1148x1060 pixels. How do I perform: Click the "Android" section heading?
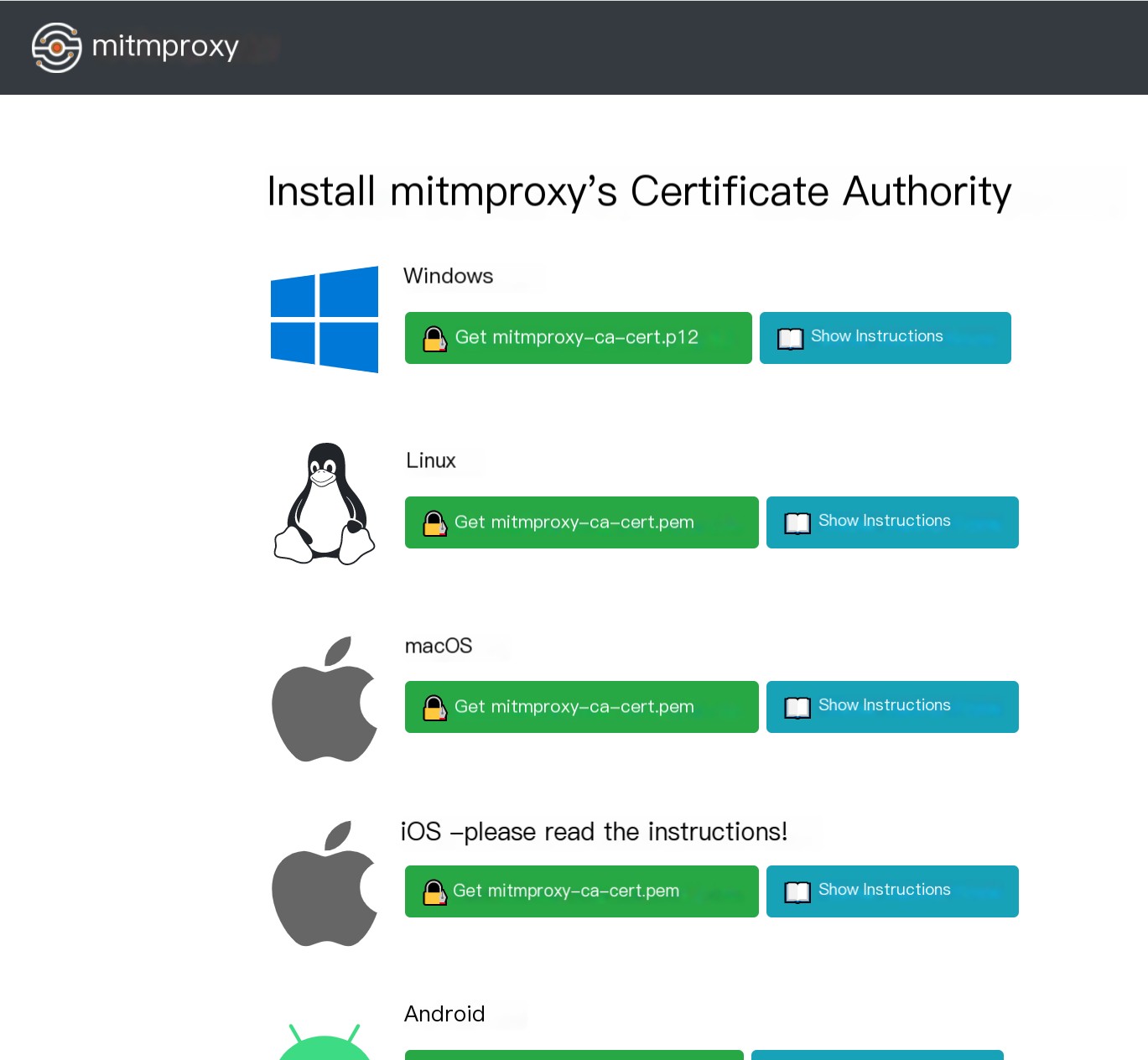pos(444,1014)
